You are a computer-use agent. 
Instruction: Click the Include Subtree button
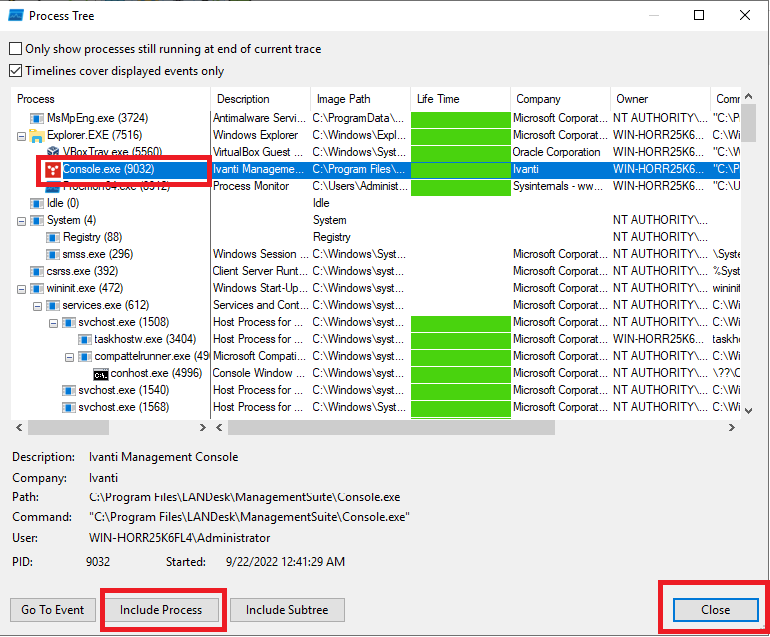click(x=287, y=609)
